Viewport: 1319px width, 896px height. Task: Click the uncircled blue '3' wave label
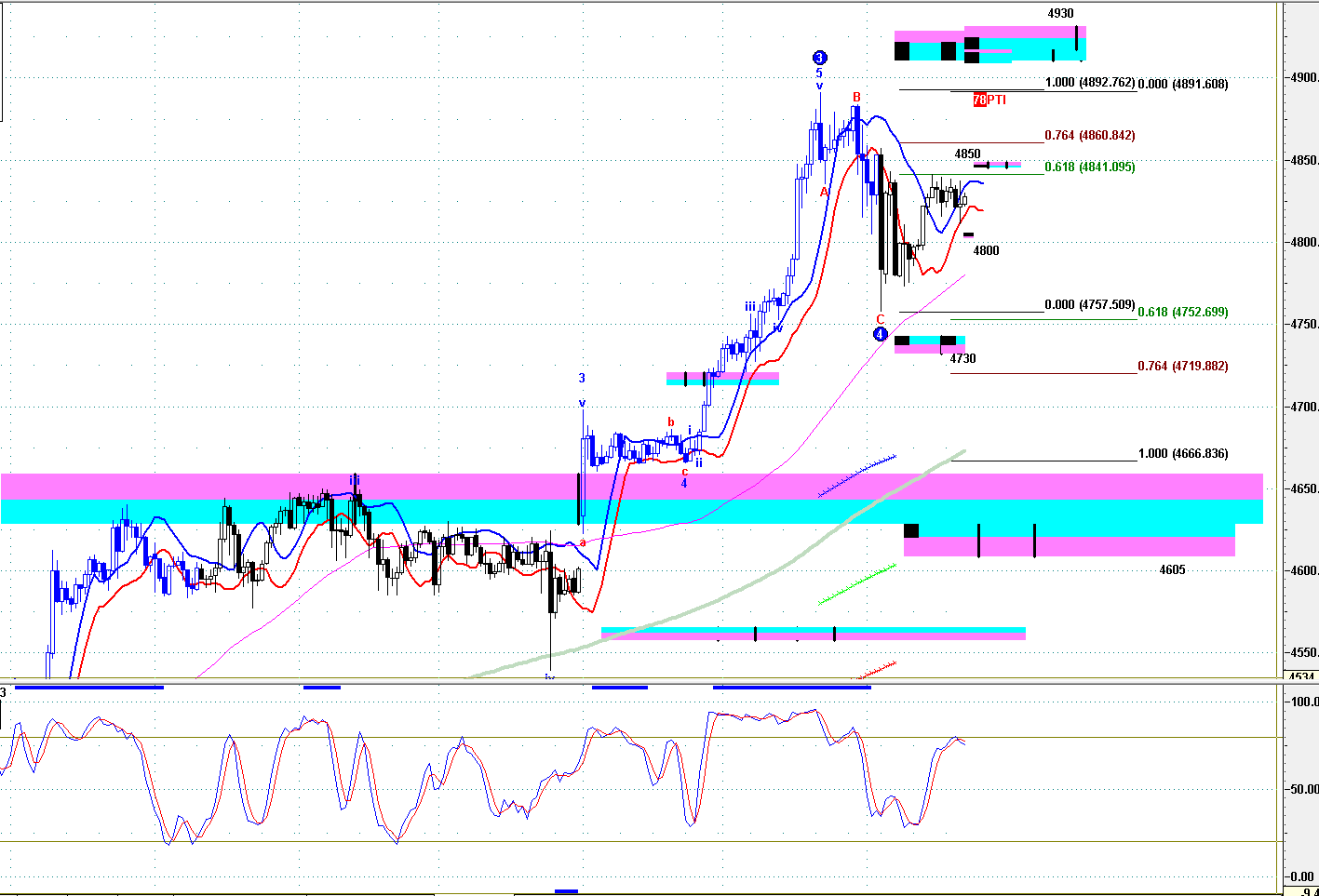[x=582, y=378]
